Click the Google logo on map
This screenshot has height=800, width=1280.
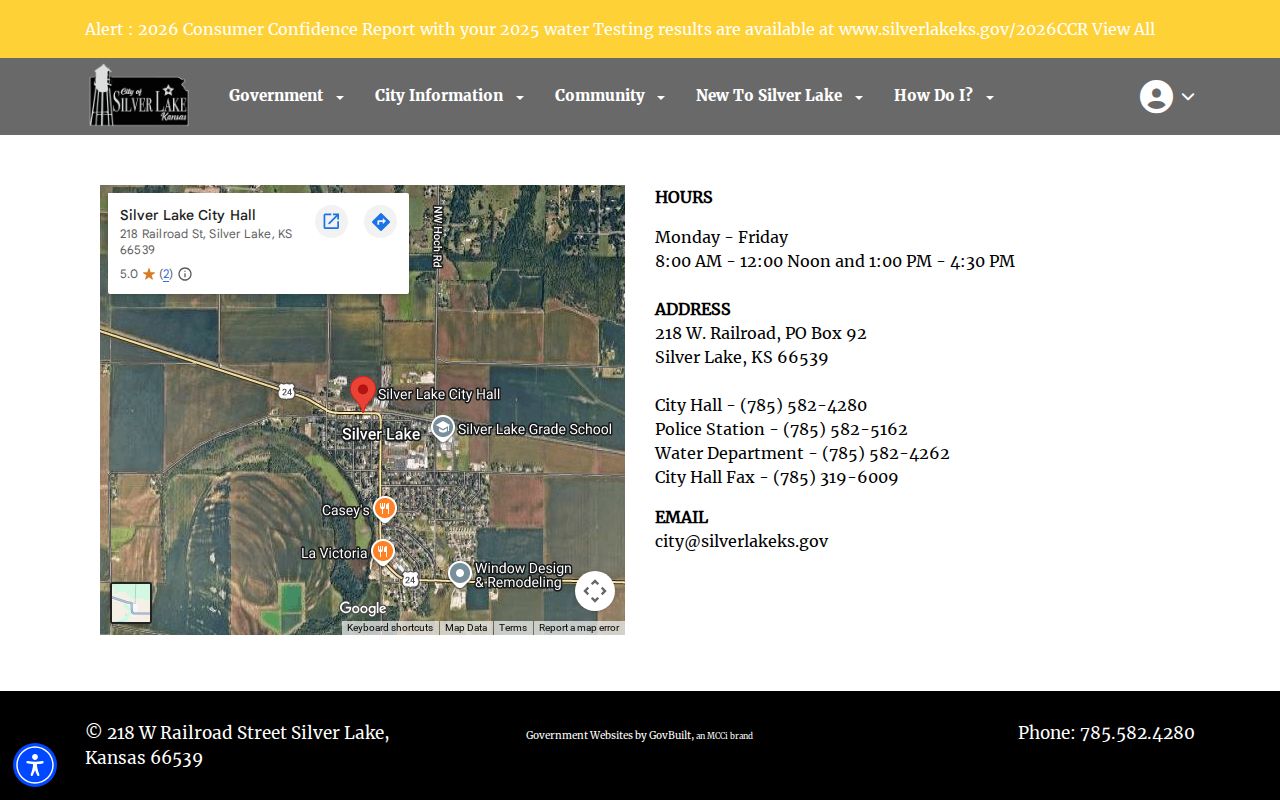tap(363, 608)
